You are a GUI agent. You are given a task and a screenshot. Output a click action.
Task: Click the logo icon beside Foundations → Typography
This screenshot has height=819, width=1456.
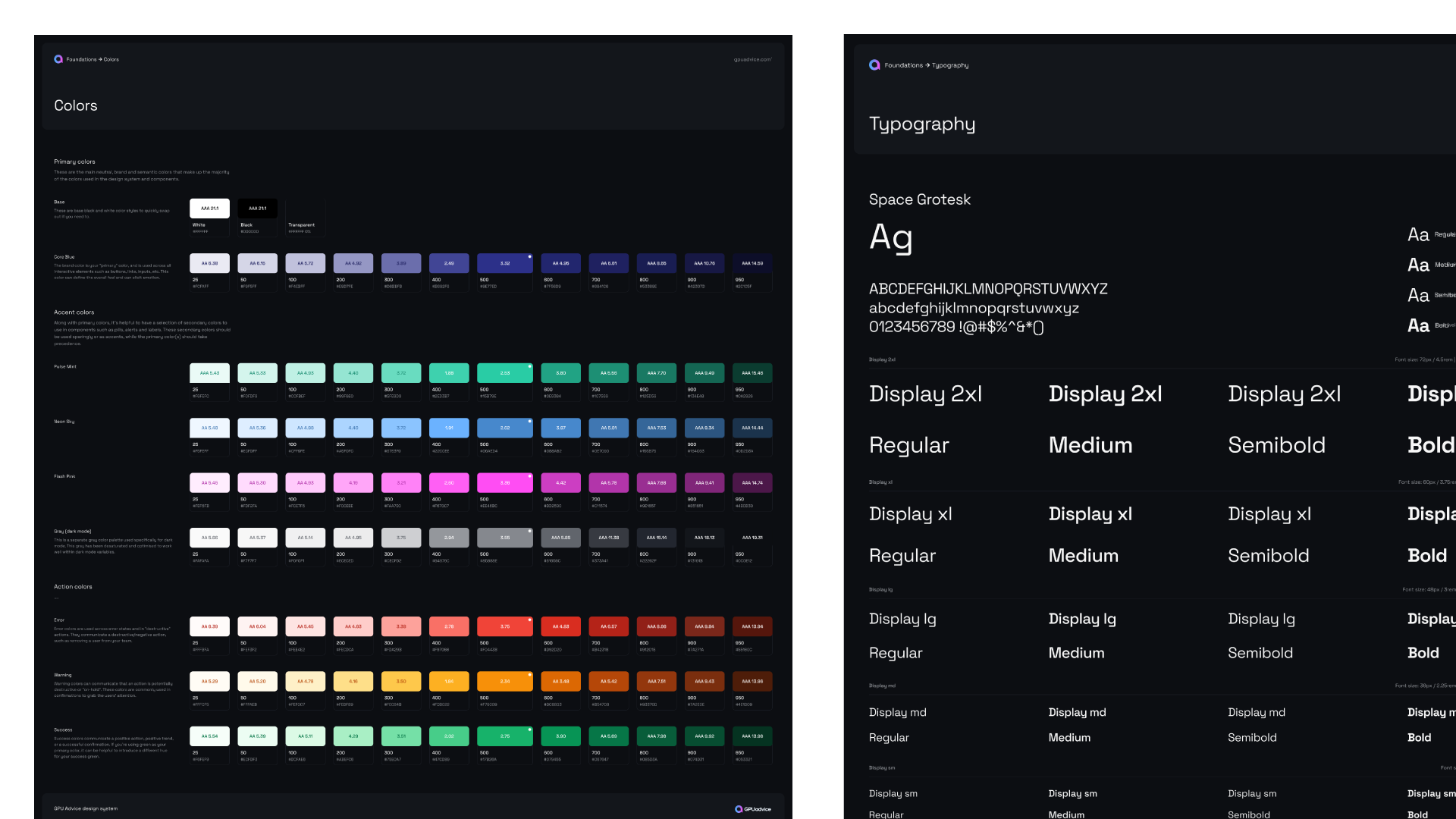874,65
